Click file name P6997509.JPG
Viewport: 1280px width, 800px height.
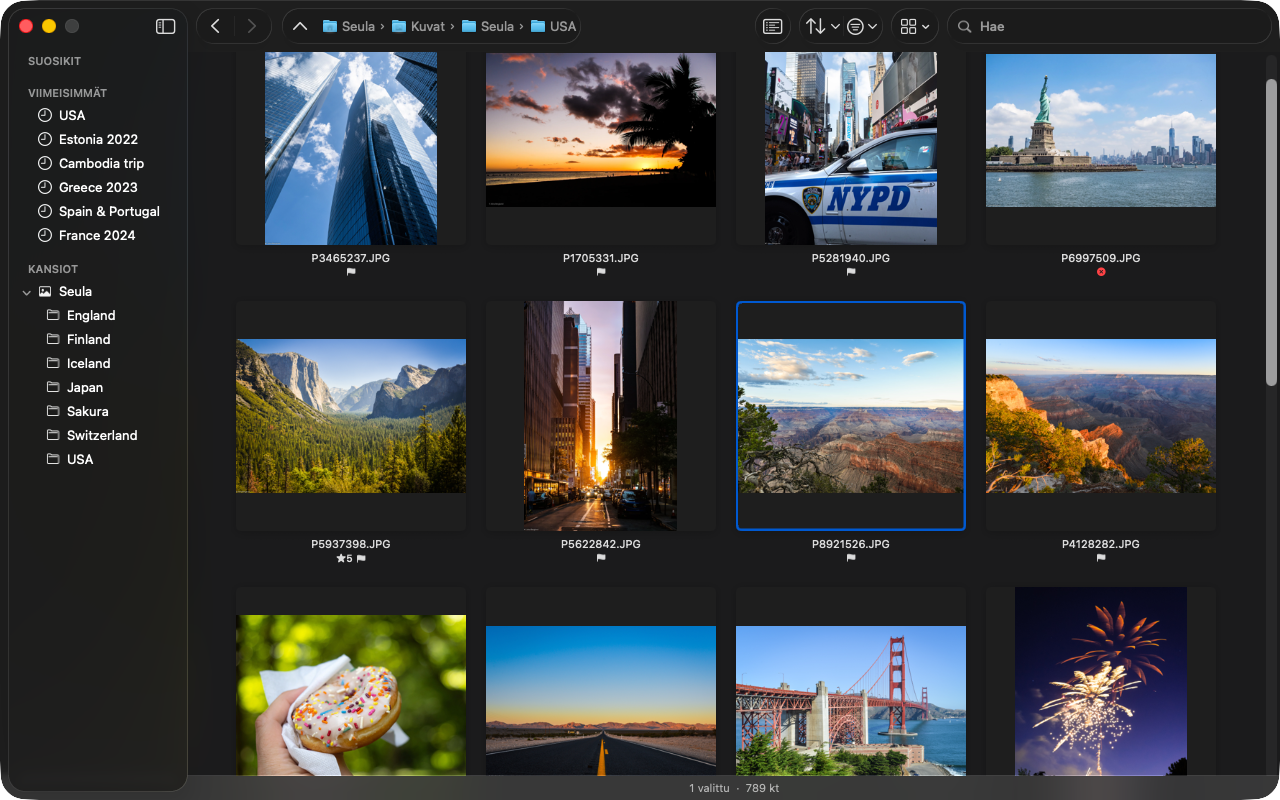tap(1101, 258)
